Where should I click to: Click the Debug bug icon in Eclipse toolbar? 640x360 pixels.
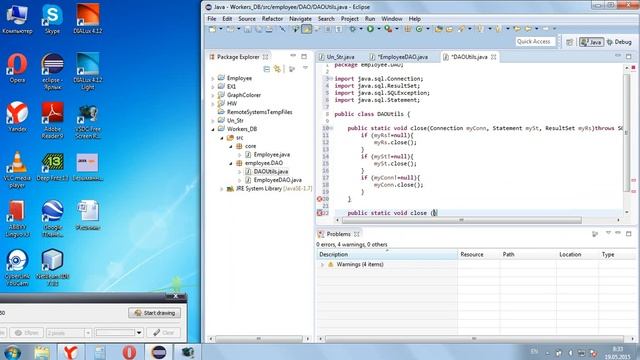click(x=353, y=29)
